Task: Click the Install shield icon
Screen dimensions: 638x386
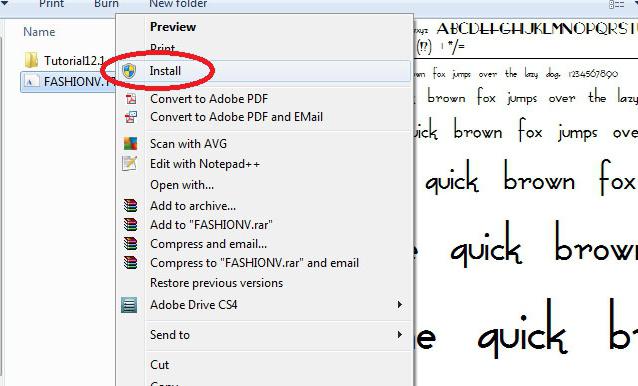Action: coord(129,71)
